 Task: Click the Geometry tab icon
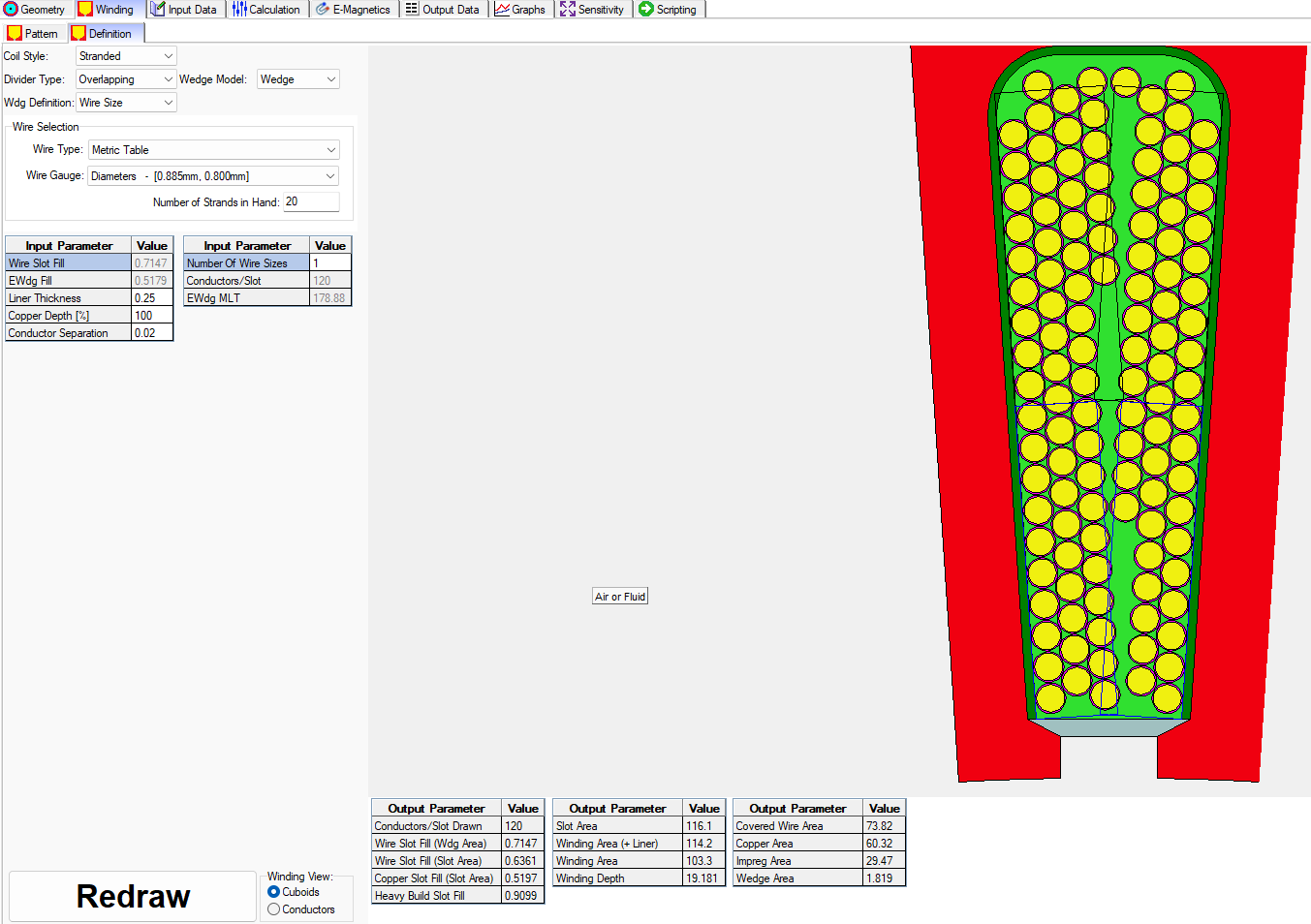coord(11,10)
